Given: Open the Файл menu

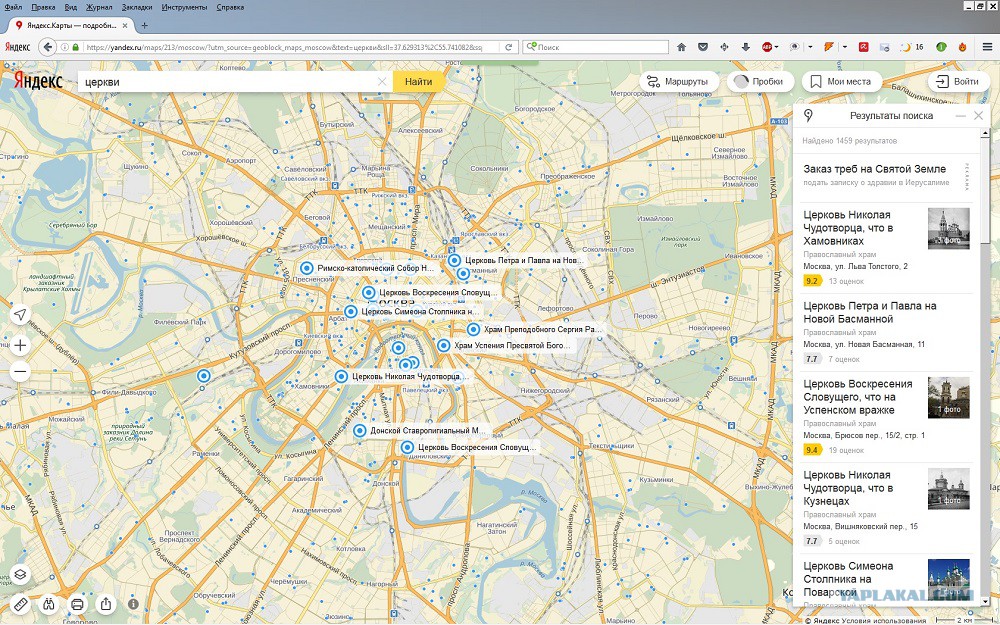Looking at the screenshot, I should 13,7.
